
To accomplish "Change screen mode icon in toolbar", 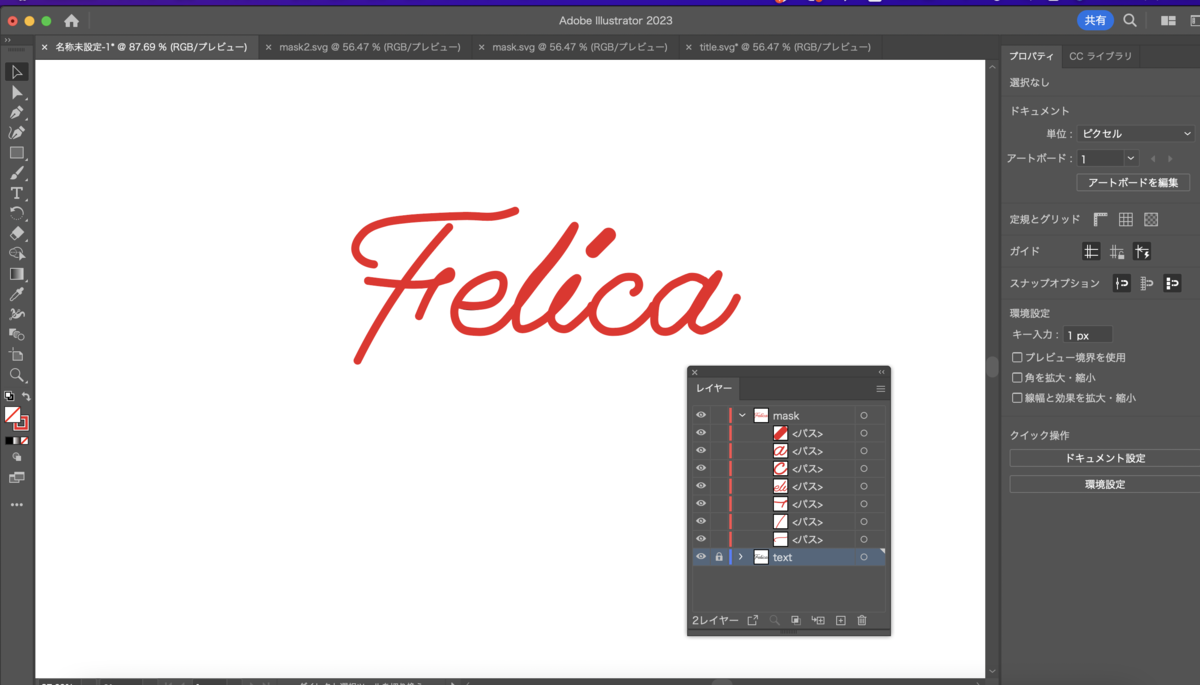I will click(x=17, y=478).
